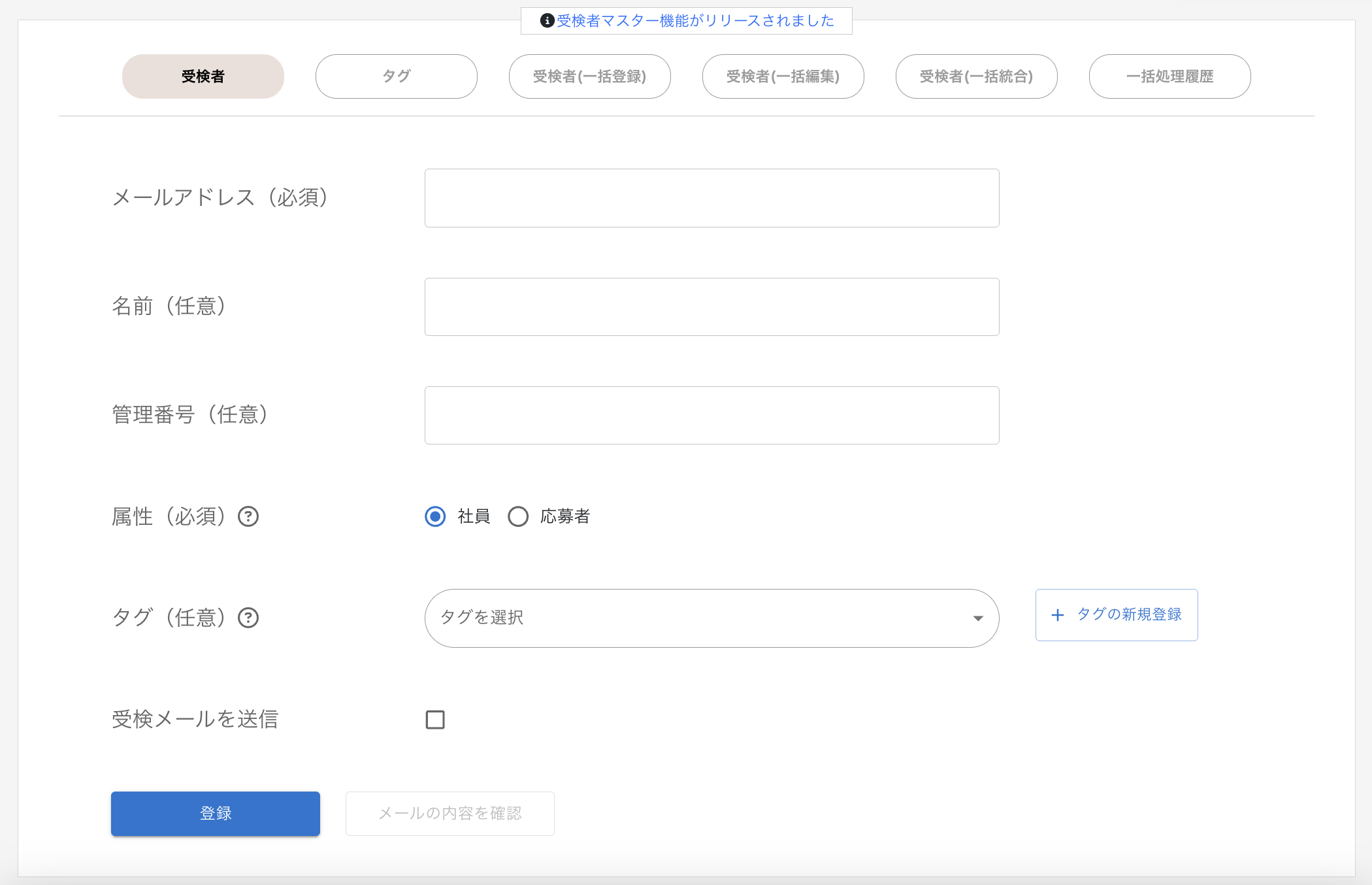View the 一括処理履歴 tab
Image resolution: width=1372 pixels, height=885 pixels.
(x=1169, y=76)
